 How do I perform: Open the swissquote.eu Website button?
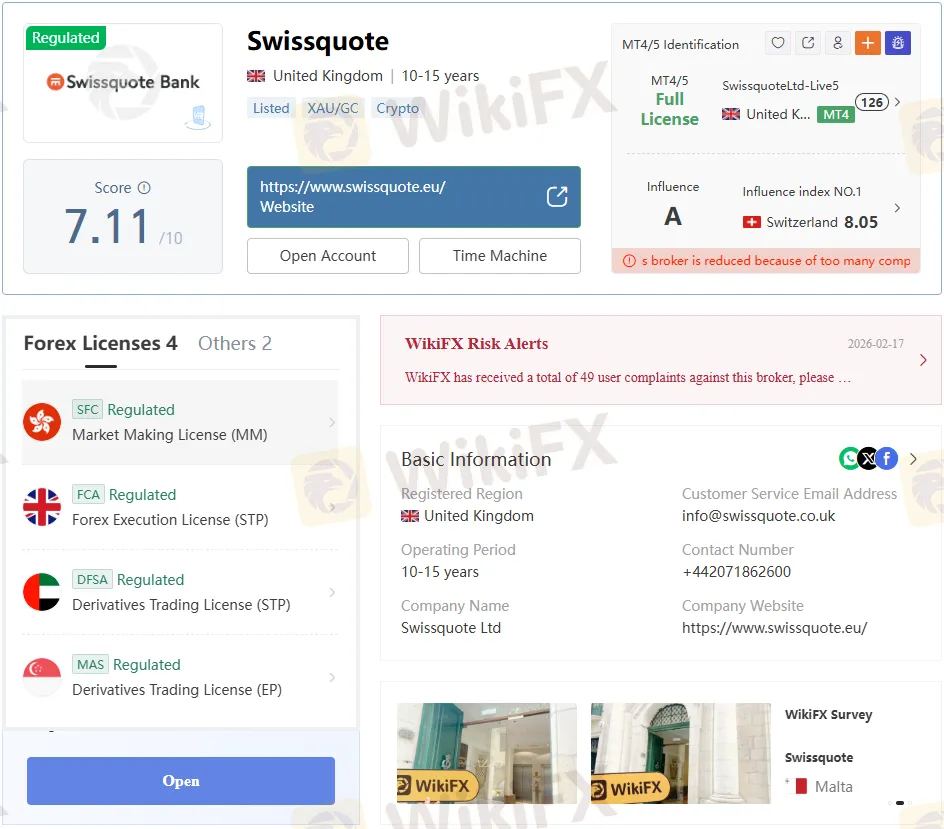pyautogui.click(x=414, y=197)
